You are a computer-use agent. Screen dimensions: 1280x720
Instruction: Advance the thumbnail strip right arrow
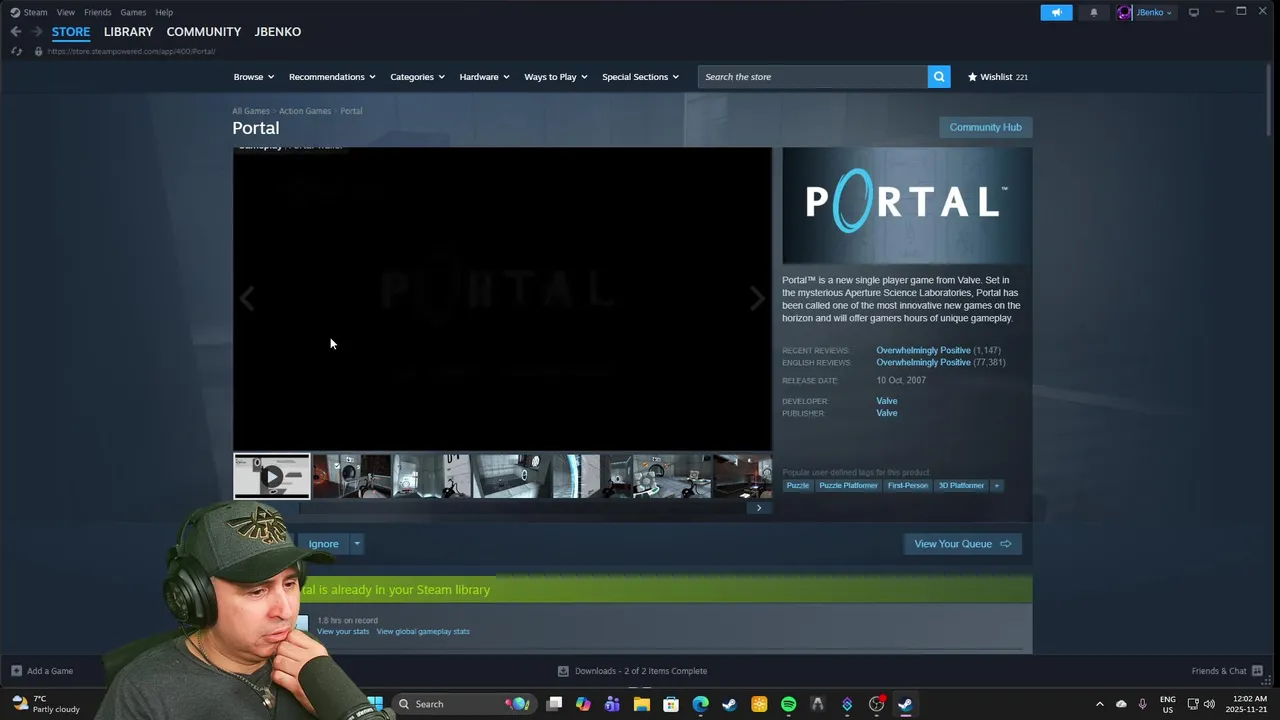759,508
